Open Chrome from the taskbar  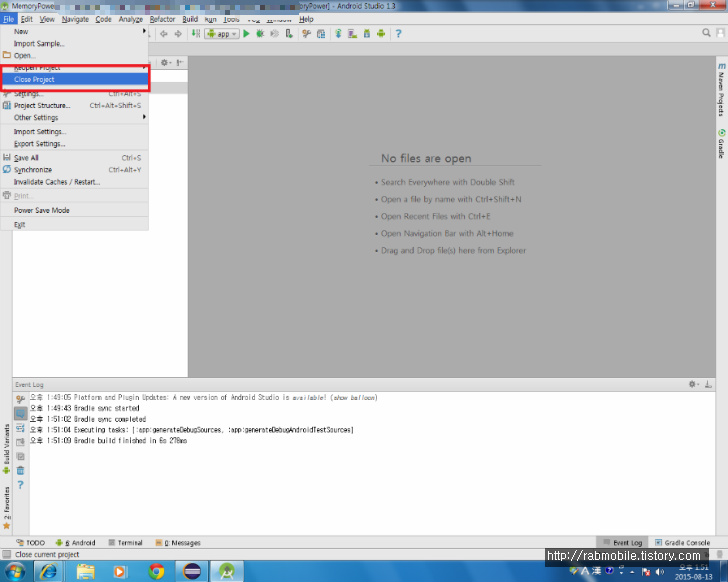156,571
